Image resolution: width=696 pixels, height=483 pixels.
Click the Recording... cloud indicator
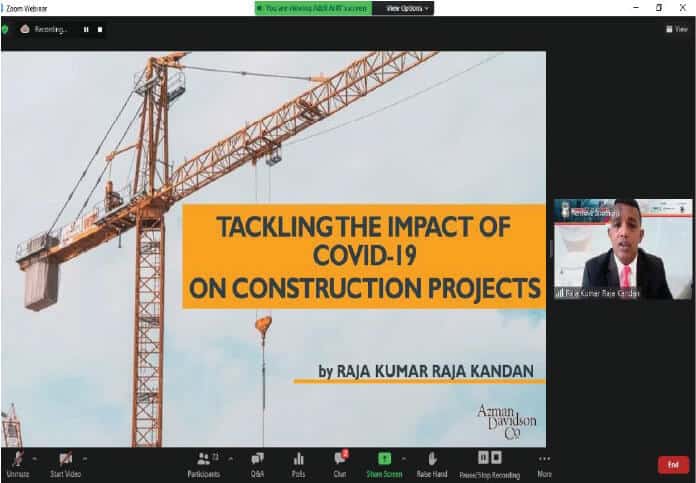44,29
